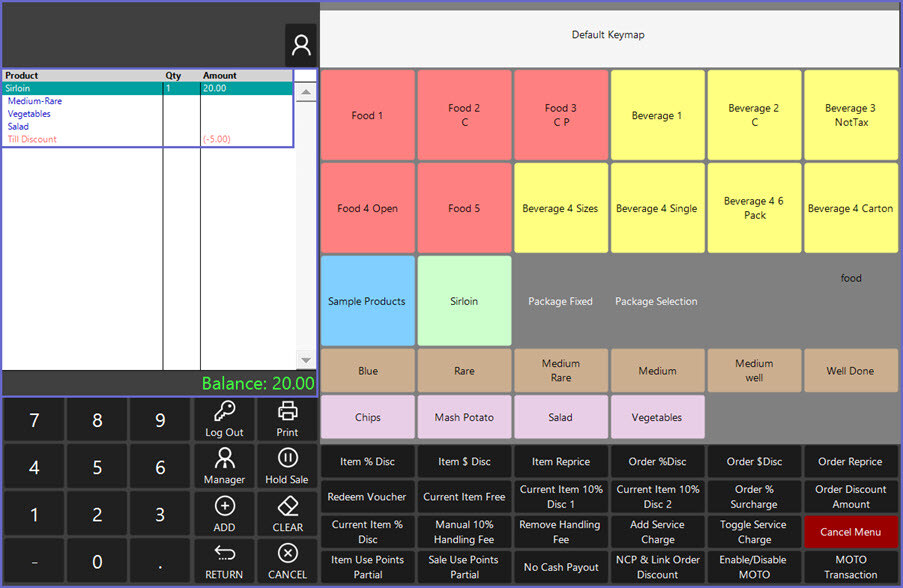This screenshot has height=588, width=903.
Task: Open the Beverage 4 Sizes options
Action: [x=560, y=208]
